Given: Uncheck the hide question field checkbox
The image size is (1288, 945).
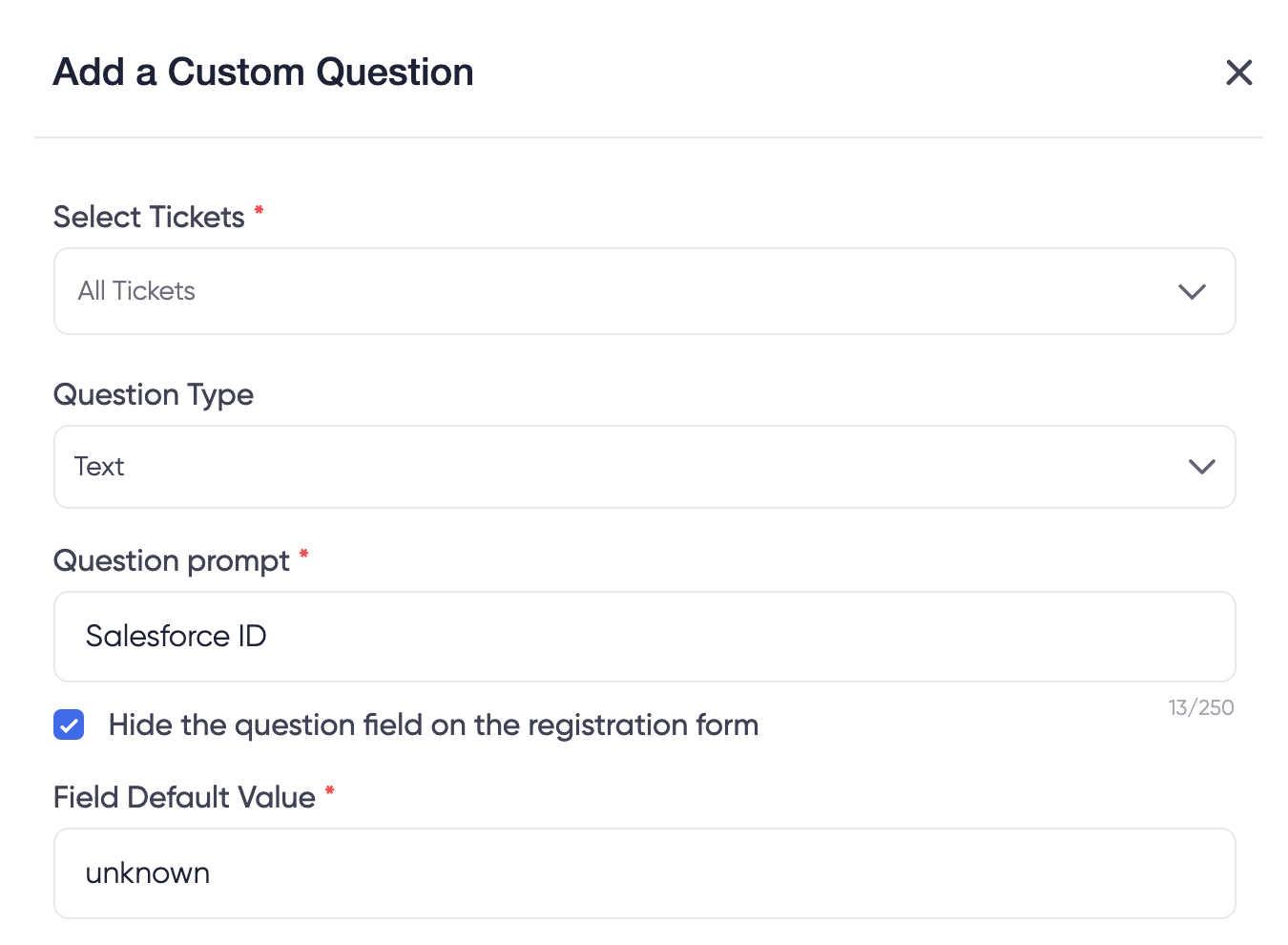Looking at the screenshot, I should pyautogui.click(x=69, y=725).
